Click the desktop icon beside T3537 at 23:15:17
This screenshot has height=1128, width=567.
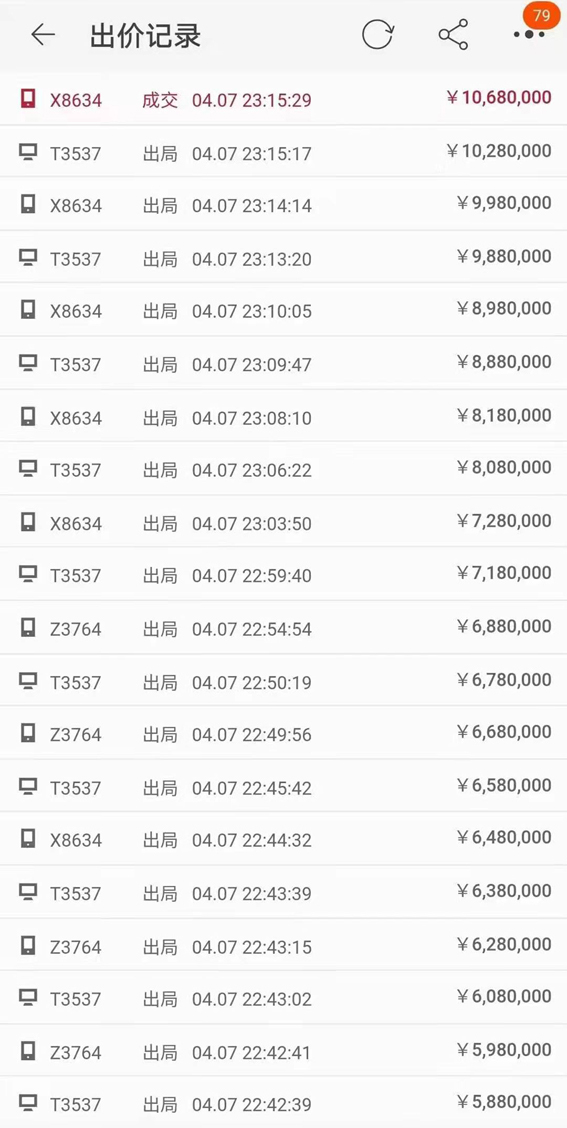point(27,152)
